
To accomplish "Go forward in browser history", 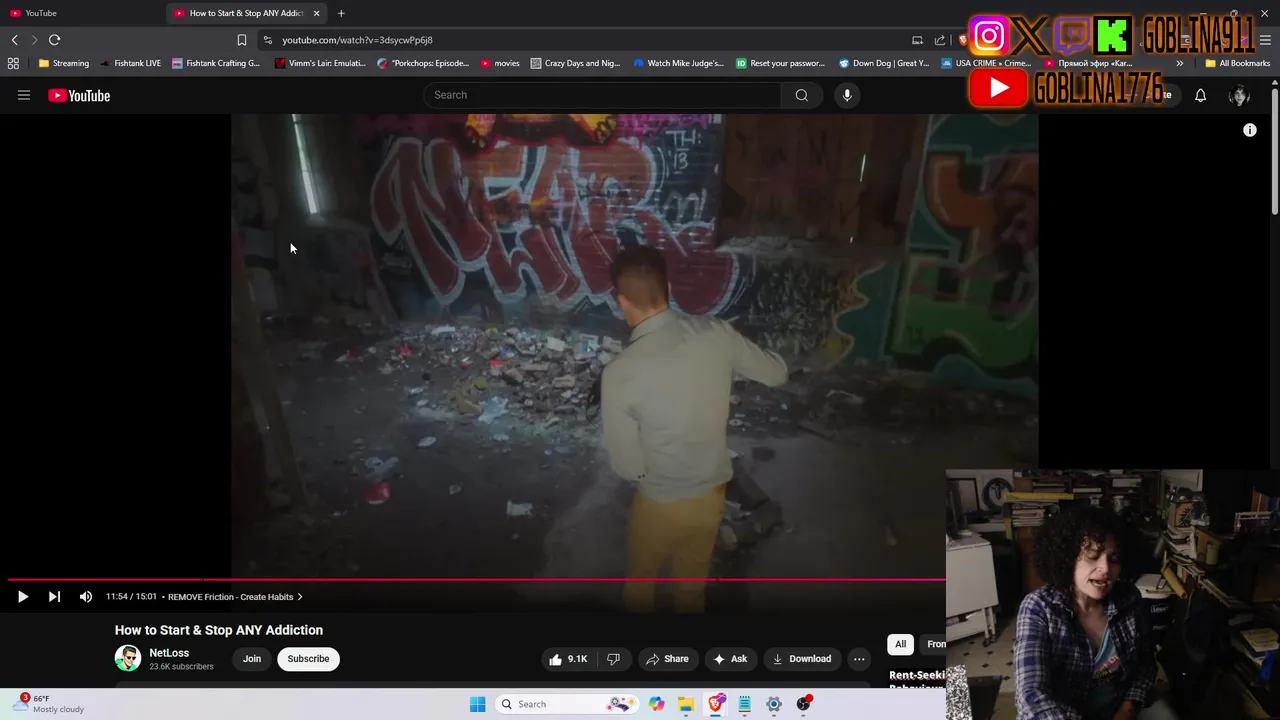I will point(34,40).
